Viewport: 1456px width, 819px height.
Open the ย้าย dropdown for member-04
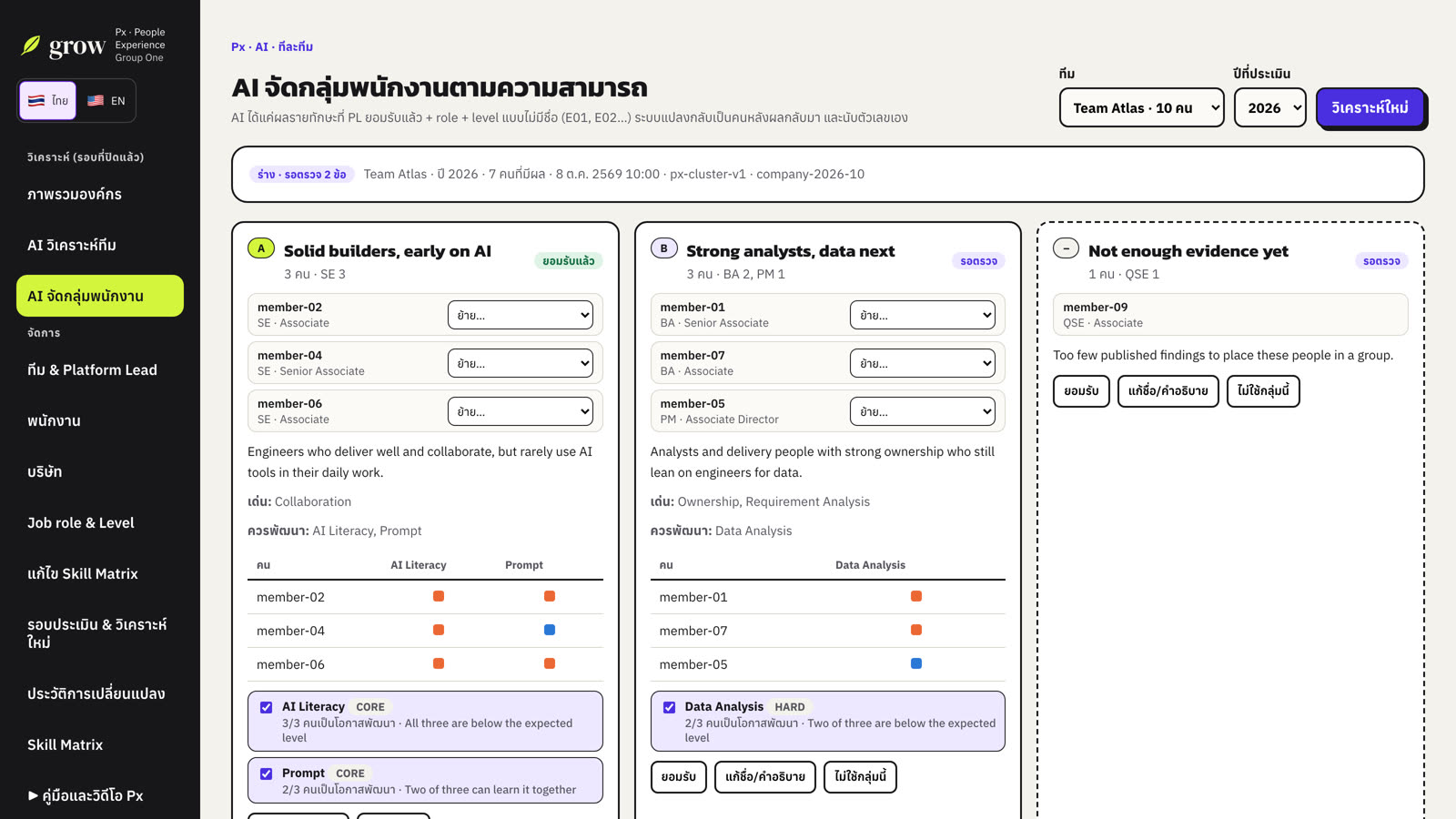coord(521,363)
